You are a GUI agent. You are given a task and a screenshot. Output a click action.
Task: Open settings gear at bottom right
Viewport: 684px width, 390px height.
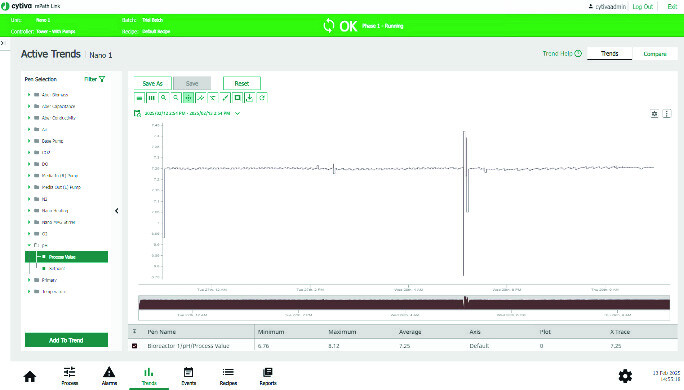[x=625, y=376]
